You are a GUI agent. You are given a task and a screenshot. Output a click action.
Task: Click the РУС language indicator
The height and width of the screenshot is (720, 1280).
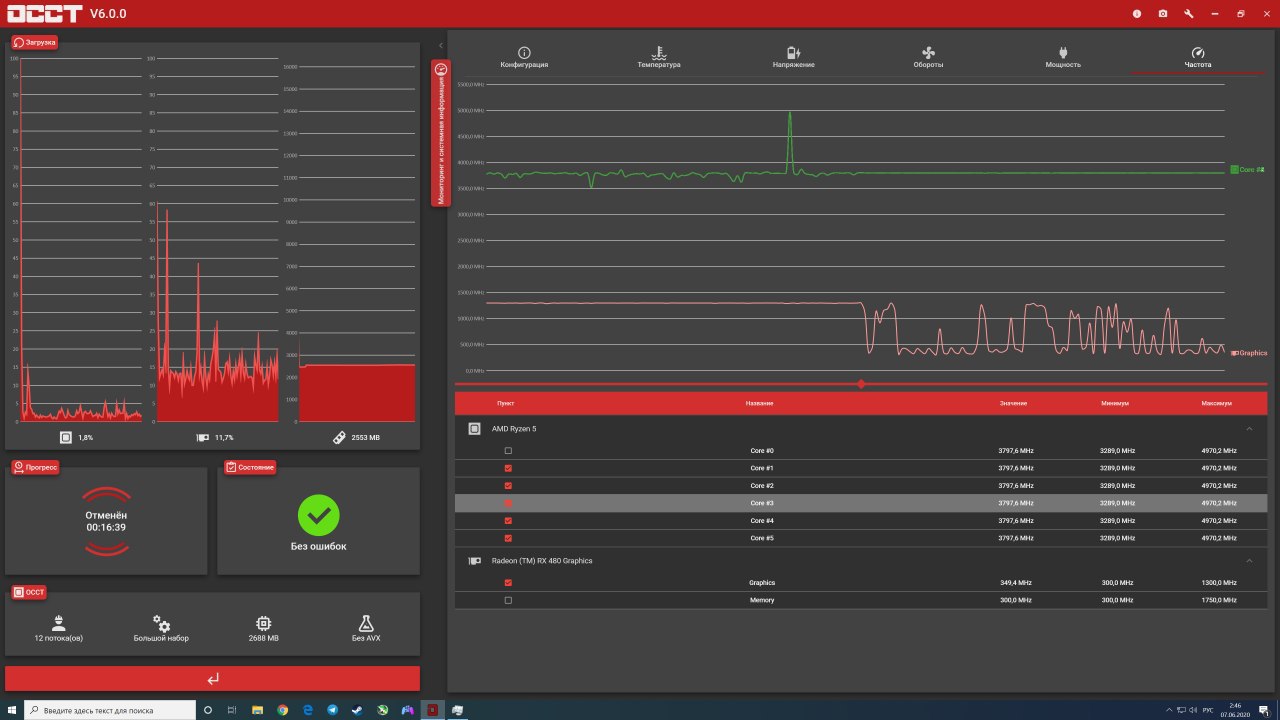click(1208, 710)
